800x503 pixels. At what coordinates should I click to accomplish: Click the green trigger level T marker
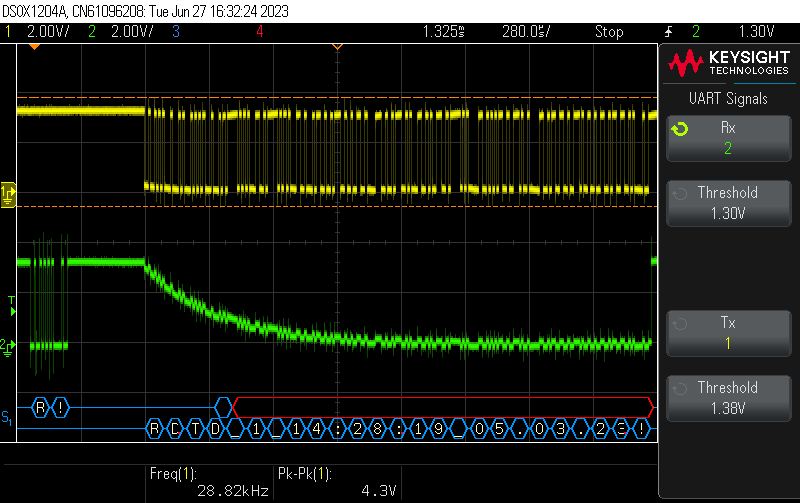coord(12,306)
